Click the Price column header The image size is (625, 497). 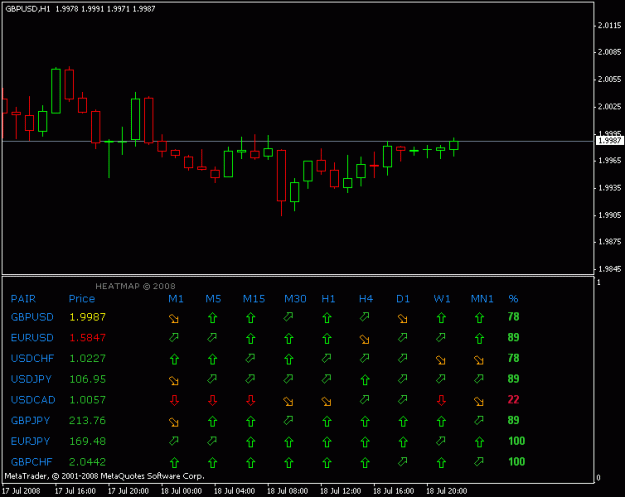tap(82, 299)
